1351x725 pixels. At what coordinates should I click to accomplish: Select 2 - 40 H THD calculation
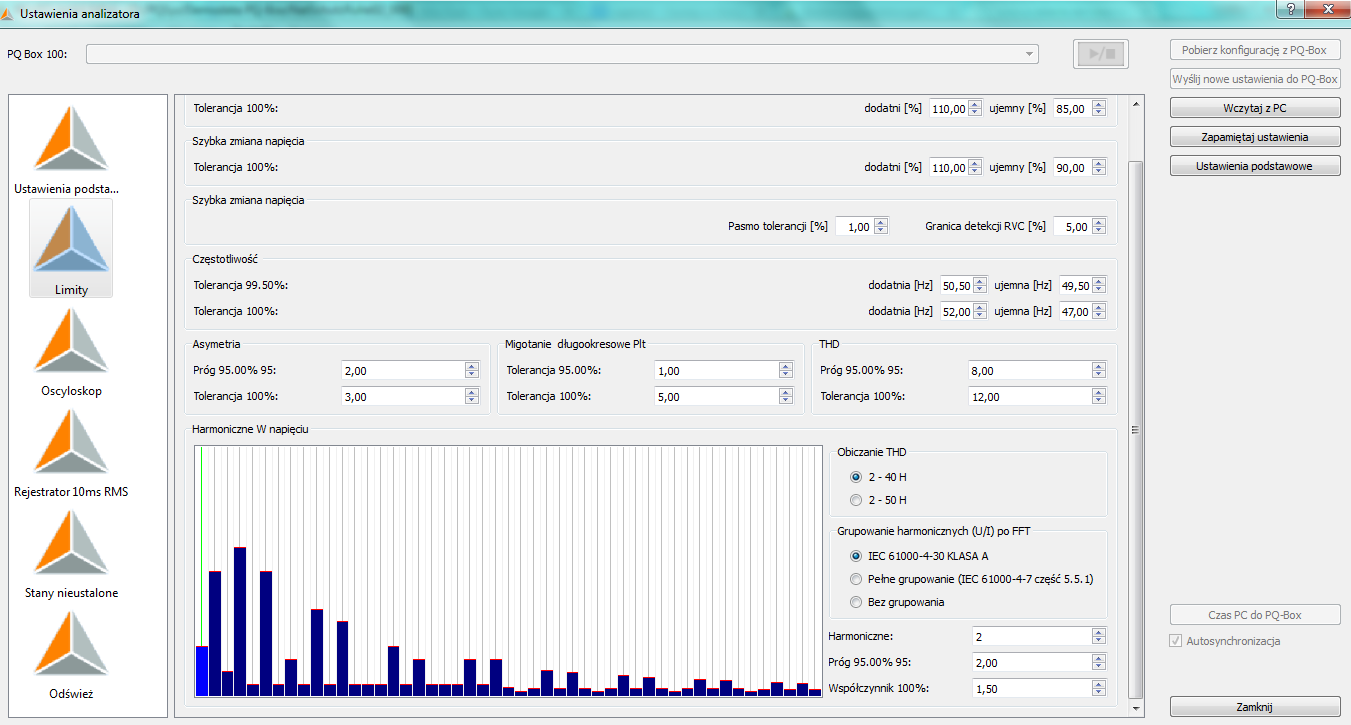855,477
